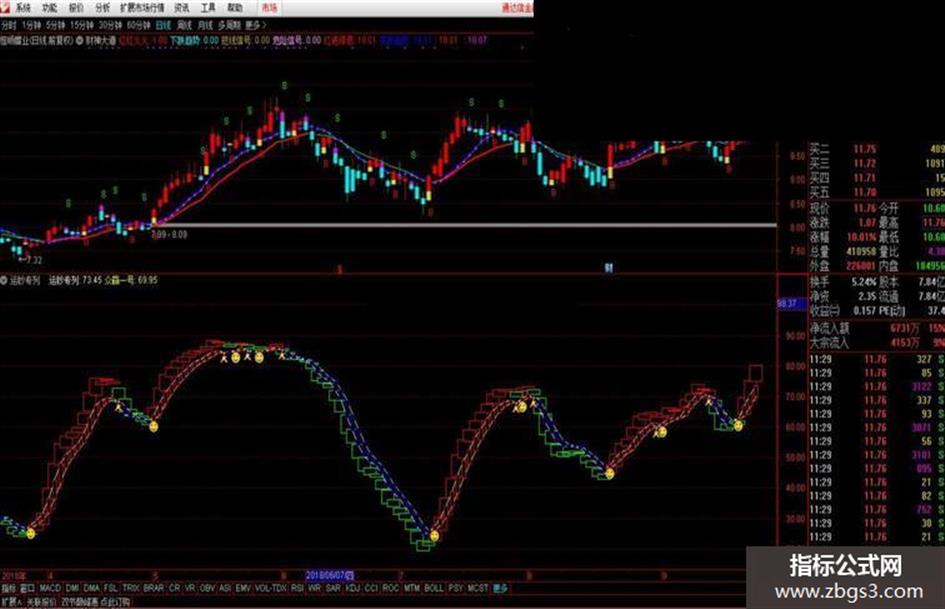Screen dimensions: 945x609
Task: Select the MACD indicator tab
Action: 50,588
